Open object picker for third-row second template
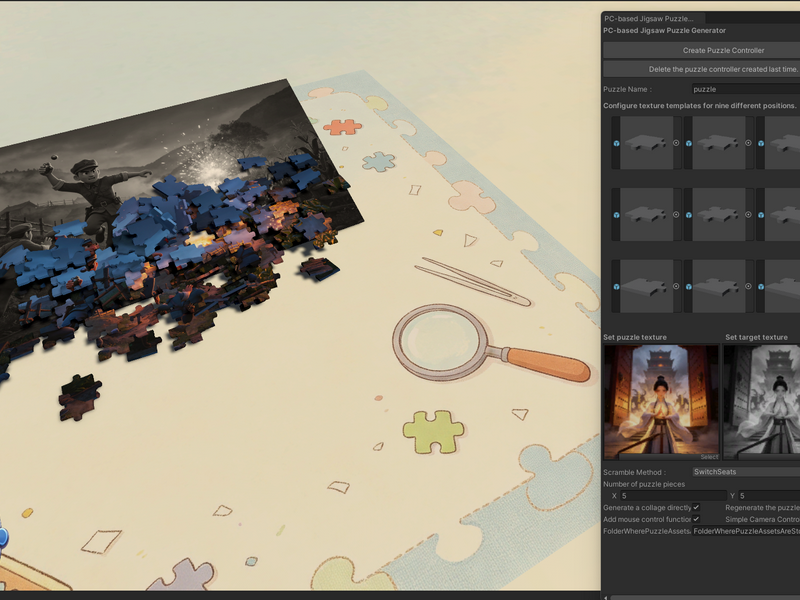Screen dimensions: 800x600 pyautogui.click(x=748, y=286)
